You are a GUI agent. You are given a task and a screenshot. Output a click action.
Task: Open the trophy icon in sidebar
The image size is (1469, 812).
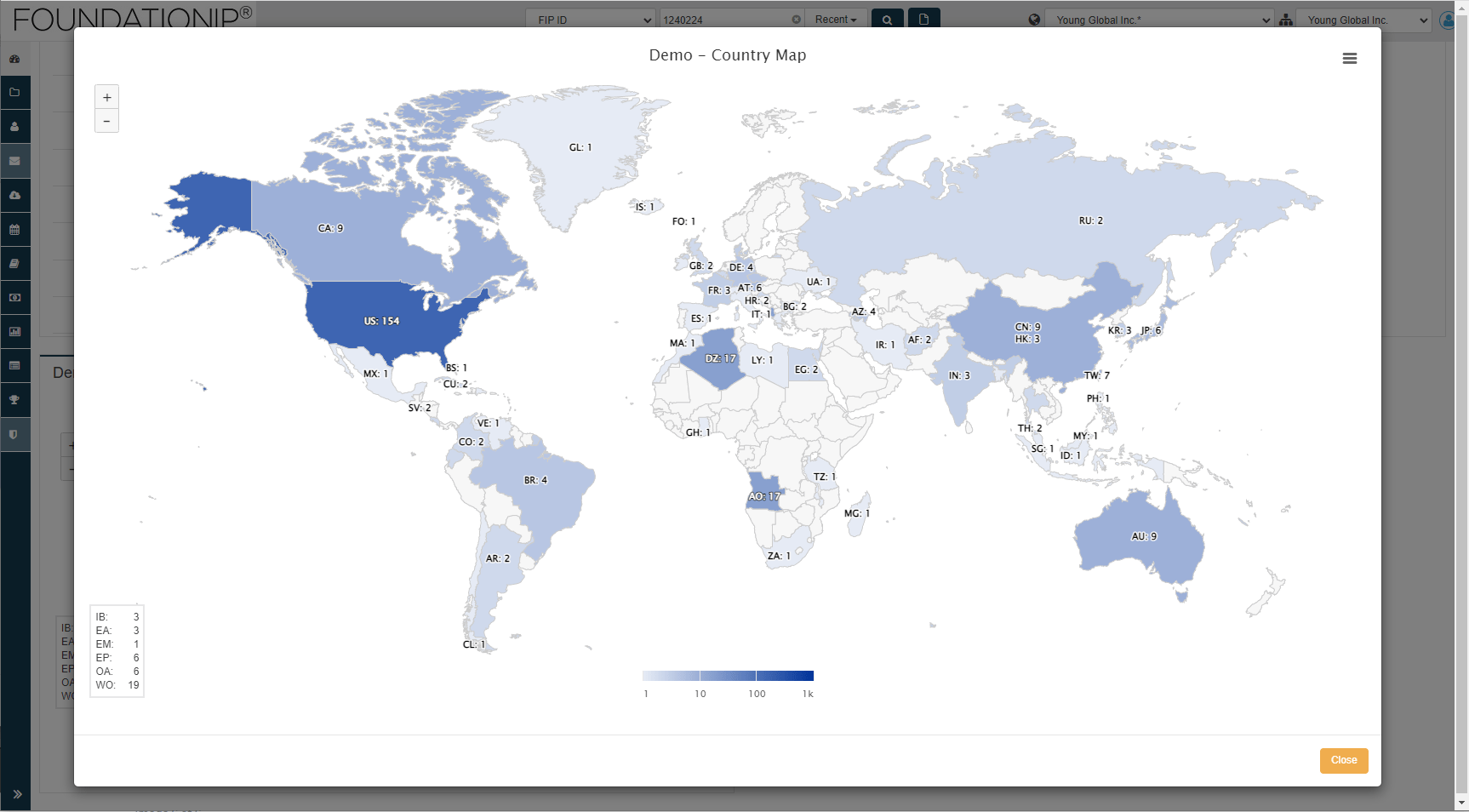point(14,400)
